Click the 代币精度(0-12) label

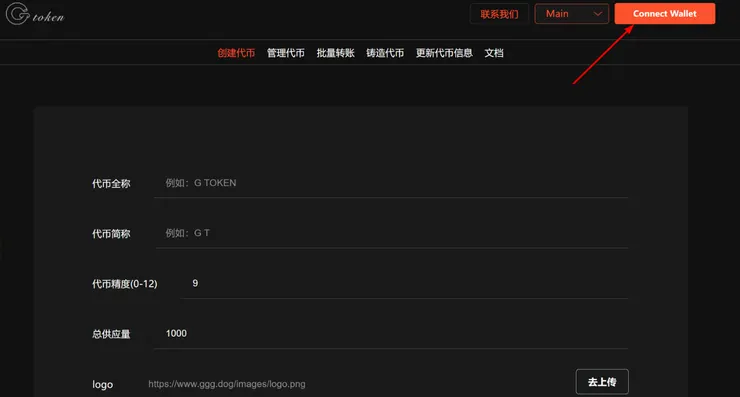click(125, 284)
